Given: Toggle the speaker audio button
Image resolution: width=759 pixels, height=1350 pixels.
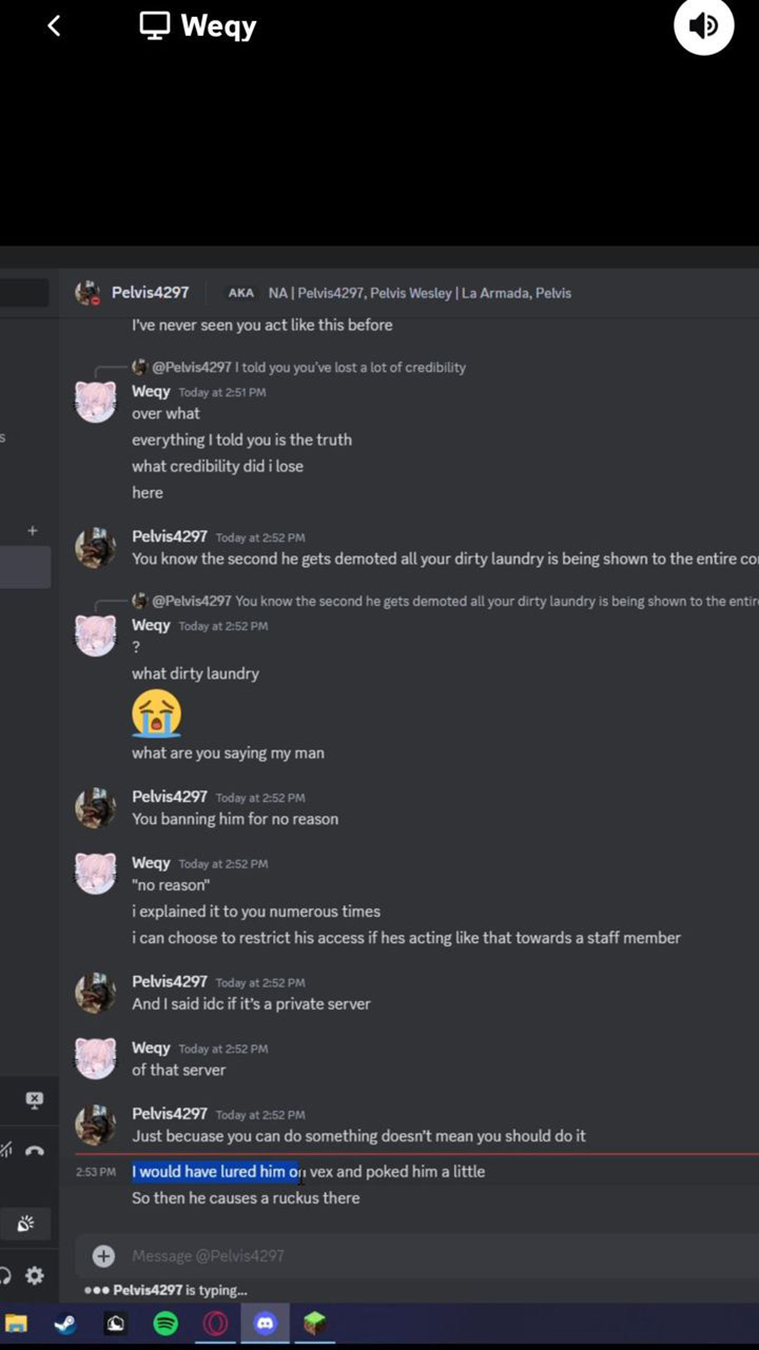Looking at the screenshot, I should point(703,26).
